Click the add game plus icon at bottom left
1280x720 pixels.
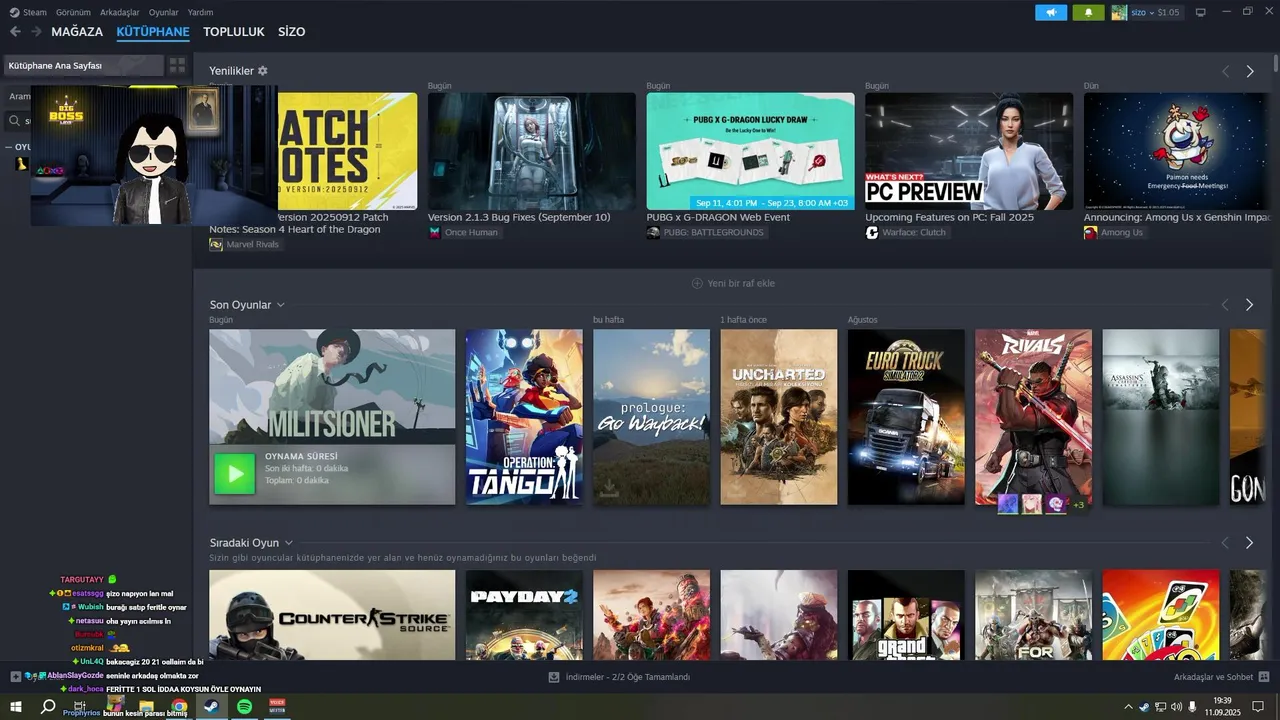click(16, 677)
